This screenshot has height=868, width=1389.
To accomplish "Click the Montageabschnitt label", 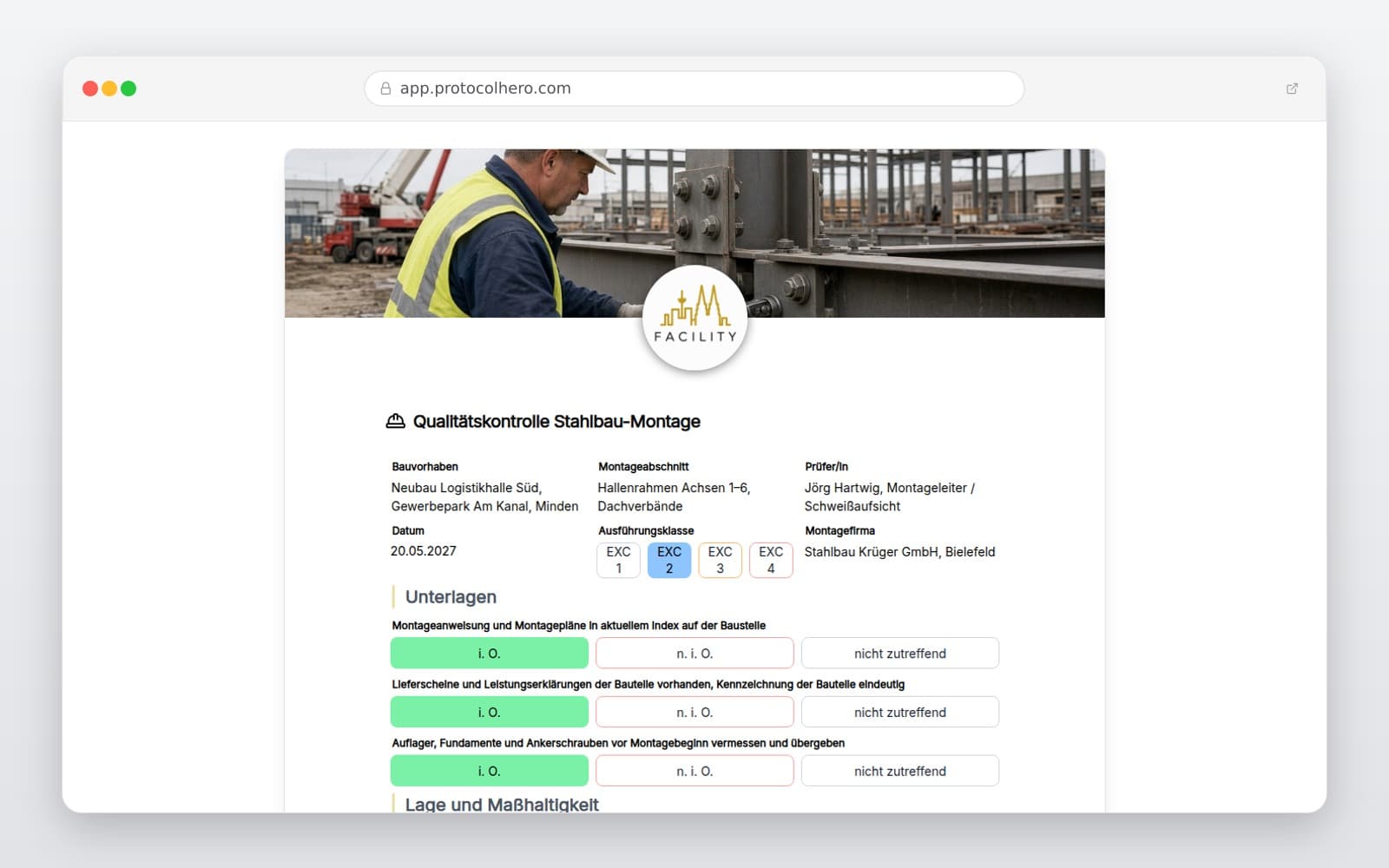I will (x=643, y=466).
